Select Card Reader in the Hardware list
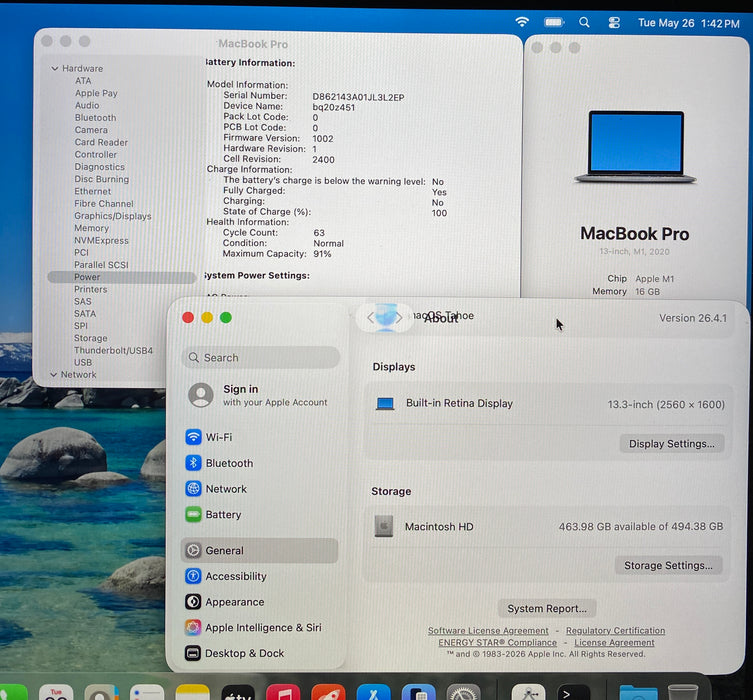Screen dimensions: 753x700 [101, 142]
